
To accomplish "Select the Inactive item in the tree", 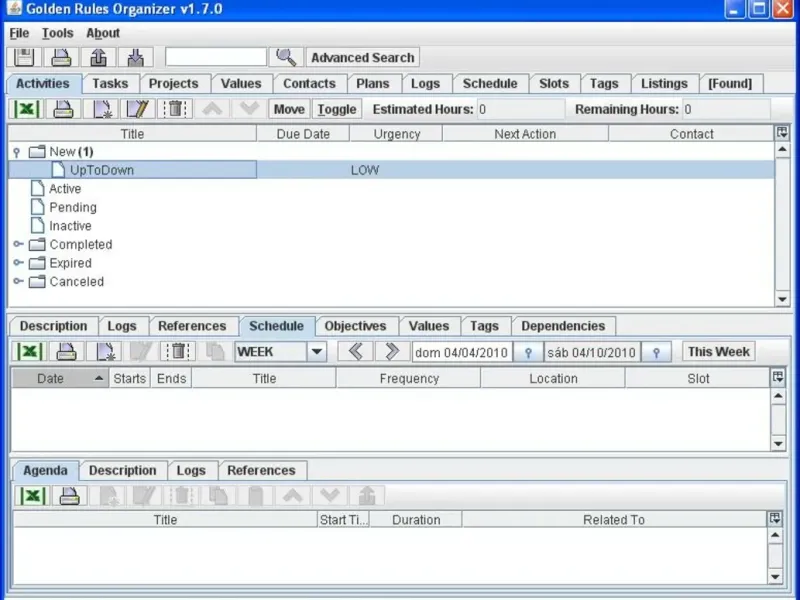I will (x=70, y=226).
